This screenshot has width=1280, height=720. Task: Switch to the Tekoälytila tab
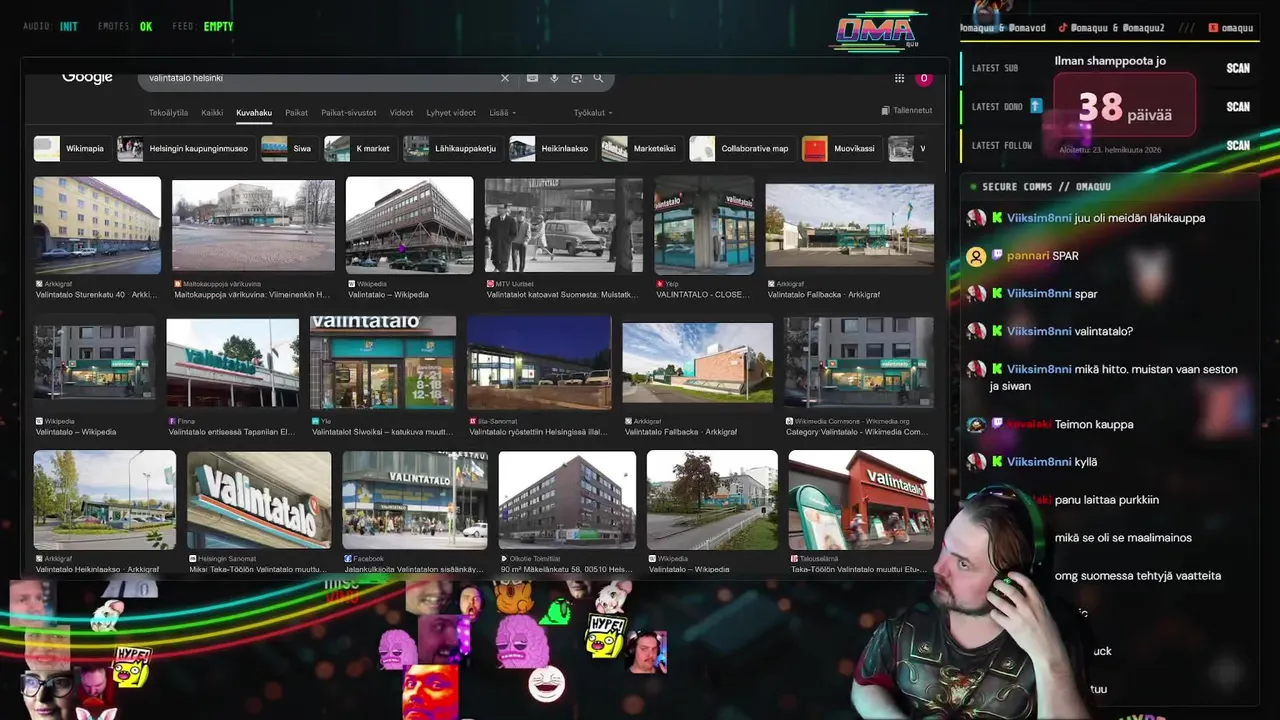pos(168,113)
